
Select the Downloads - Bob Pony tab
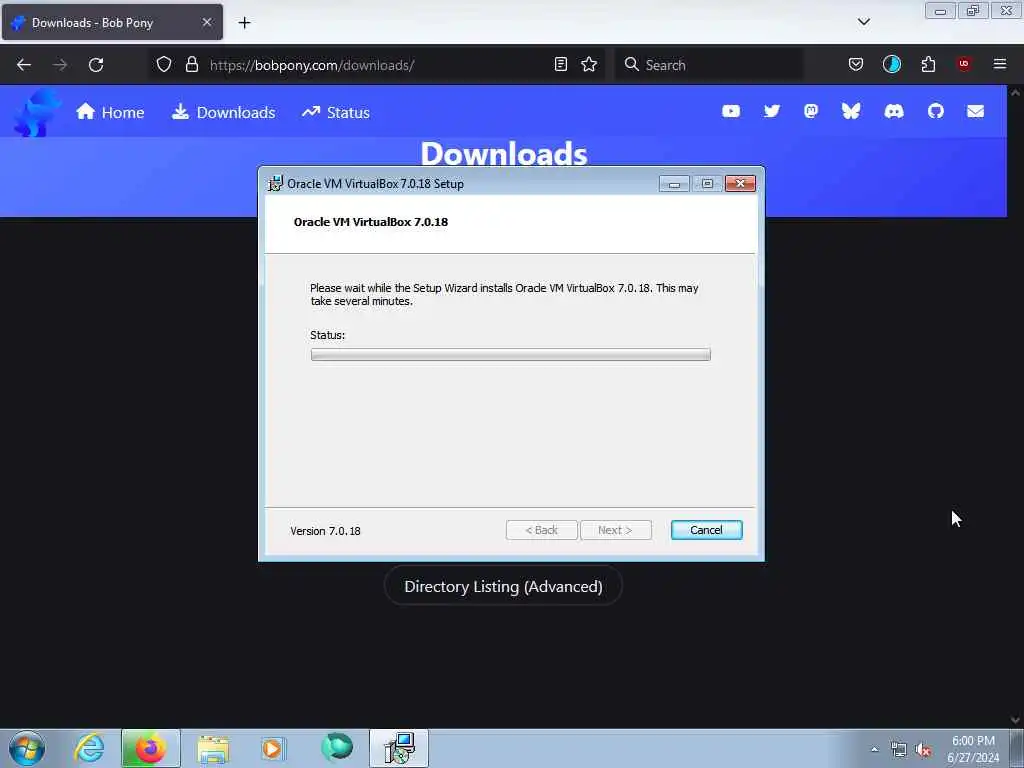coord(112,22)
